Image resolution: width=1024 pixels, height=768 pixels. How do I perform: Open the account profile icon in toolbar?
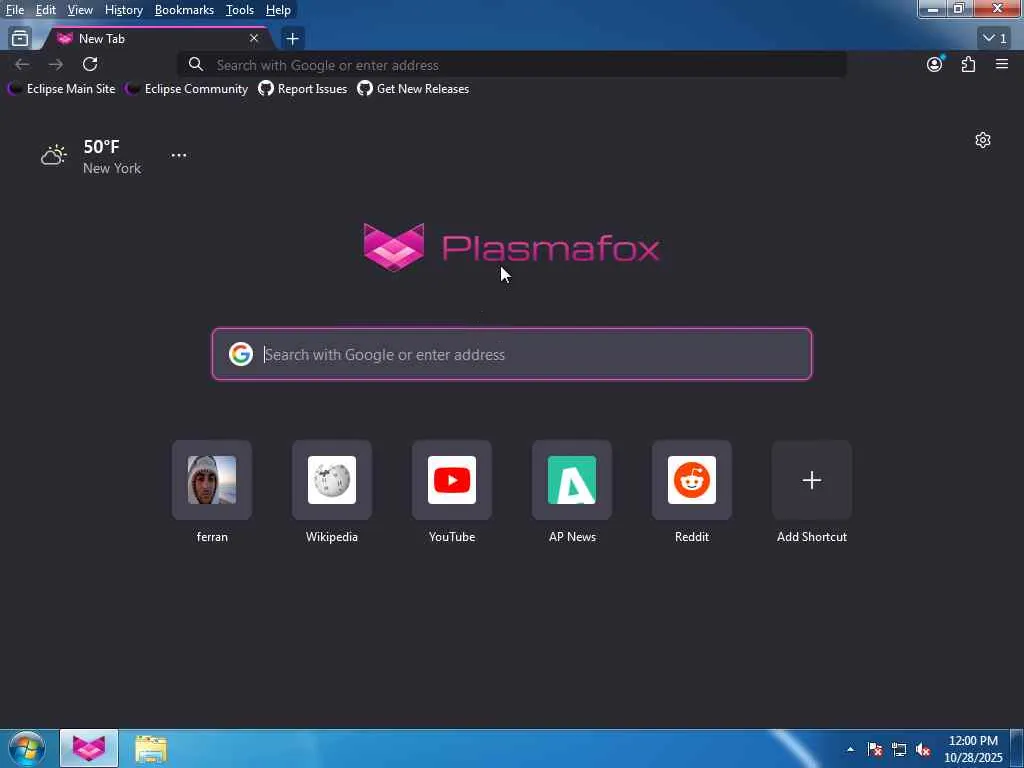(935, 64)
